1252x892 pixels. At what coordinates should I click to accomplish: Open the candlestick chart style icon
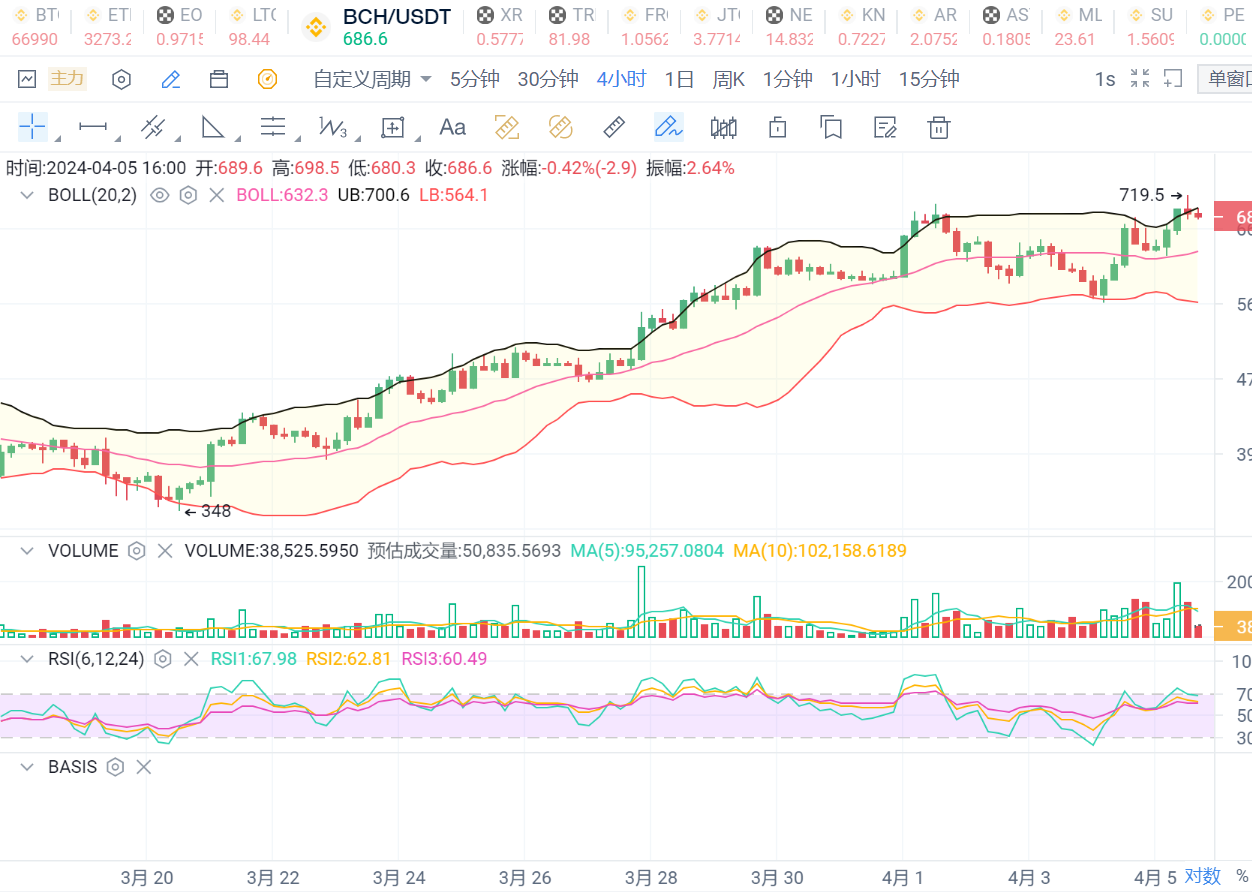[723, 127]
